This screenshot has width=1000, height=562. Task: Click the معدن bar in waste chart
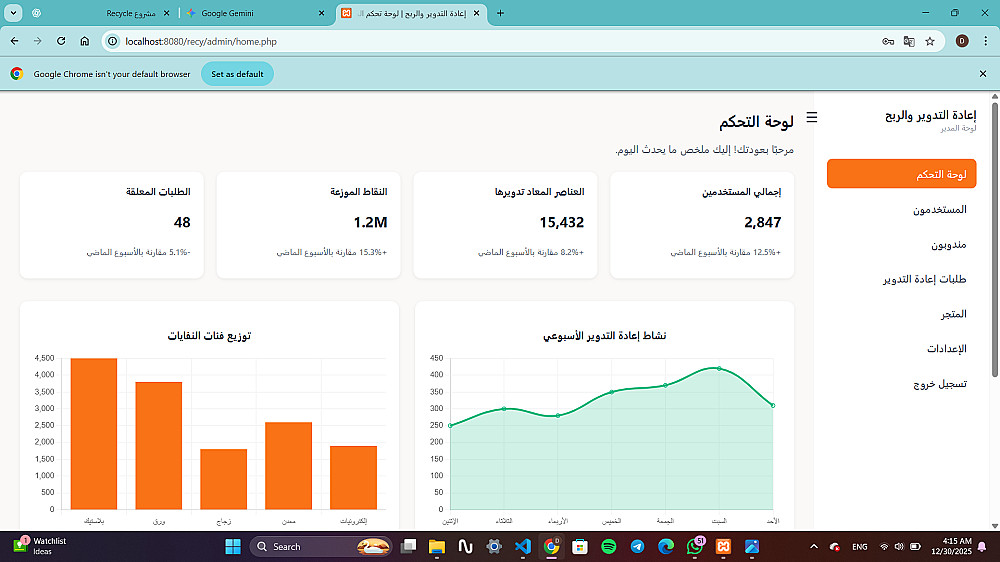288,466
